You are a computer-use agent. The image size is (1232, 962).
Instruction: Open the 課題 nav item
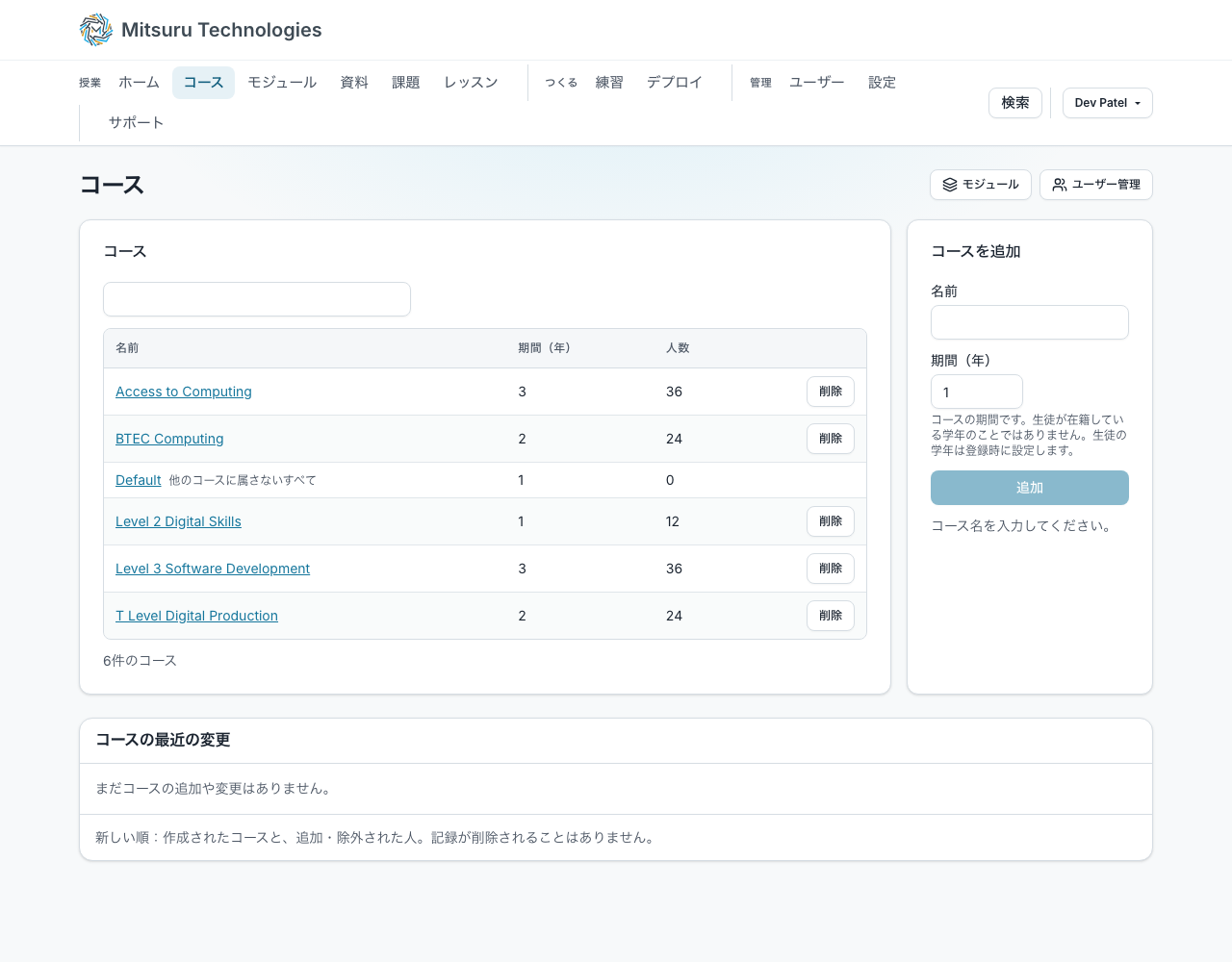[406, 83]
